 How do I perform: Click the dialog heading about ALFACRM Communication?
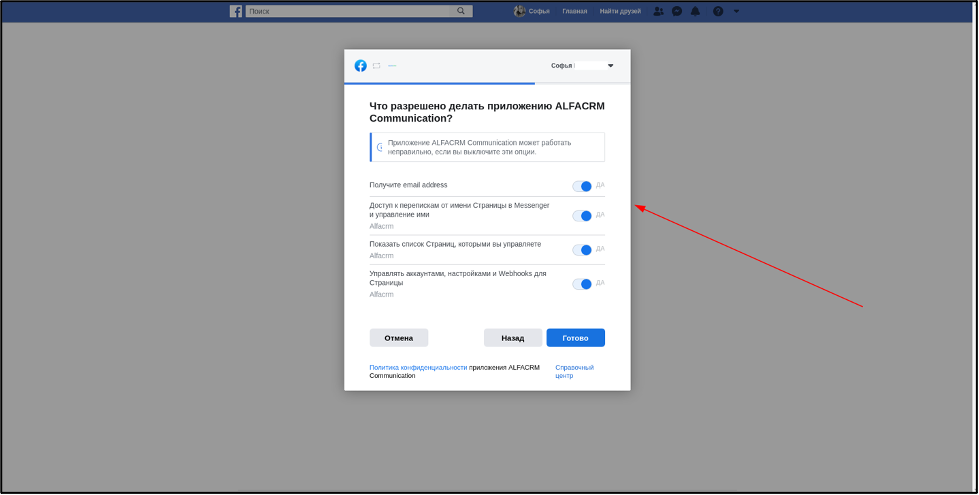coord(487,112)
